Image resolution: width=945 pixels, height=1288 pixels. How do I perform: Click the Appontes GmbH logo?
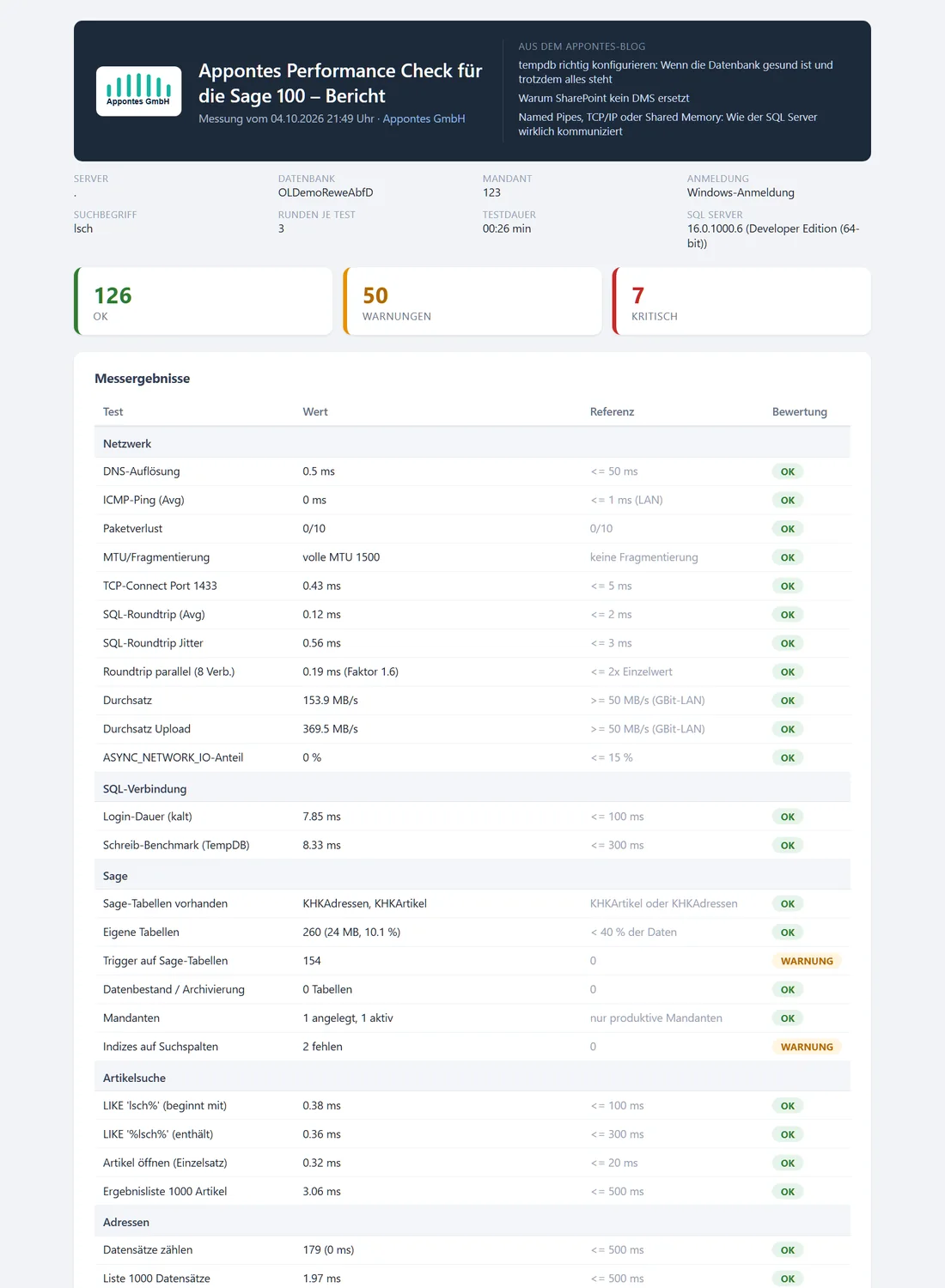138,91
